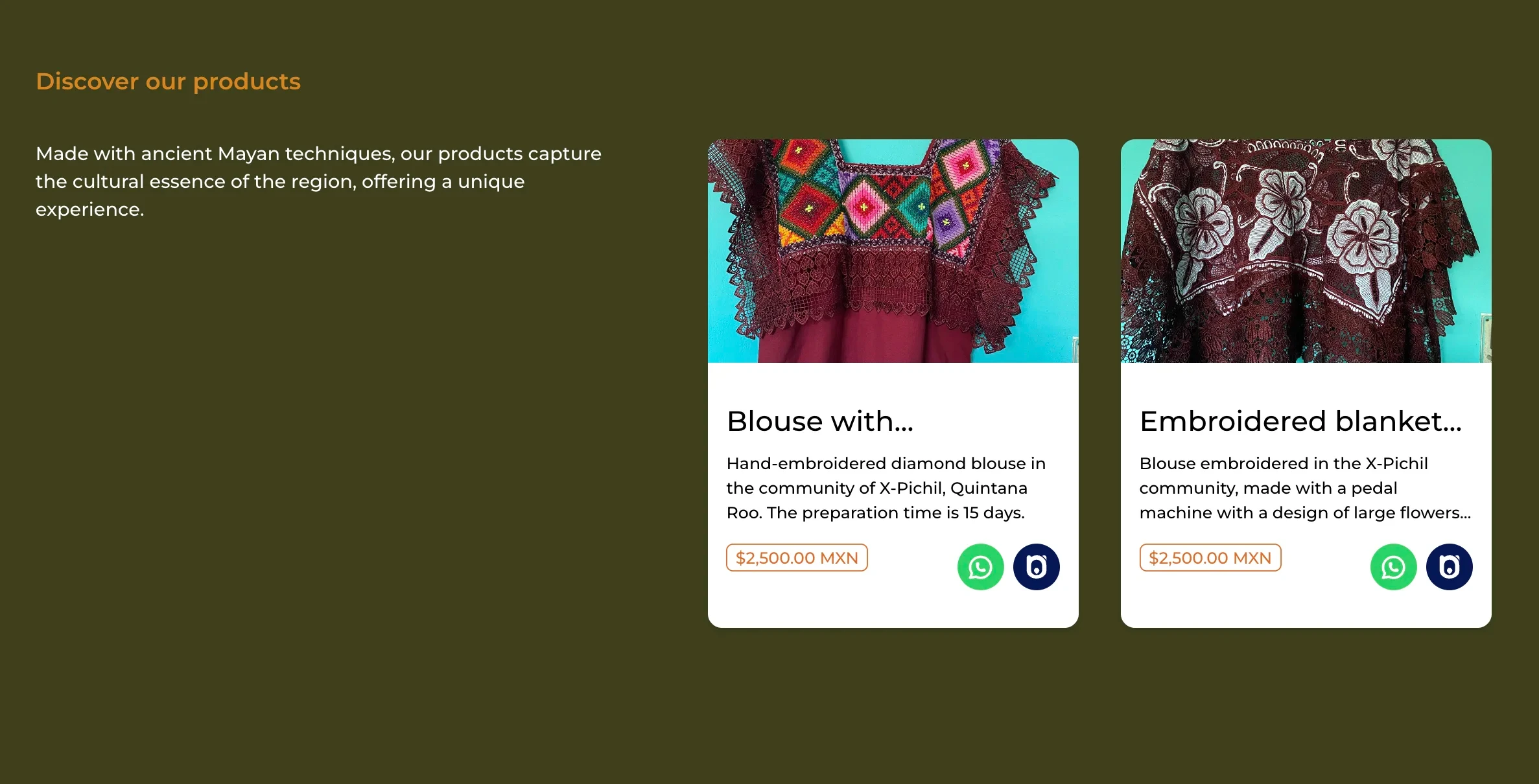This screenshot has width=1539, height=784.
Task: Open the diamond blouse product photo
Action: click(893, 251)
